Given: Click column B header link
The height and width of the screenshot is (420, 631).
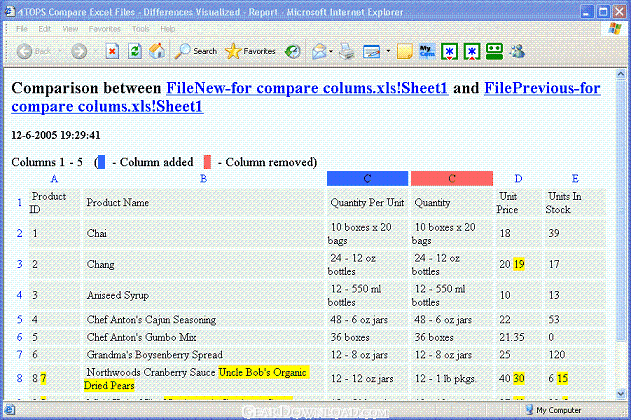Looking at the screenshot, I should (203, 179).
